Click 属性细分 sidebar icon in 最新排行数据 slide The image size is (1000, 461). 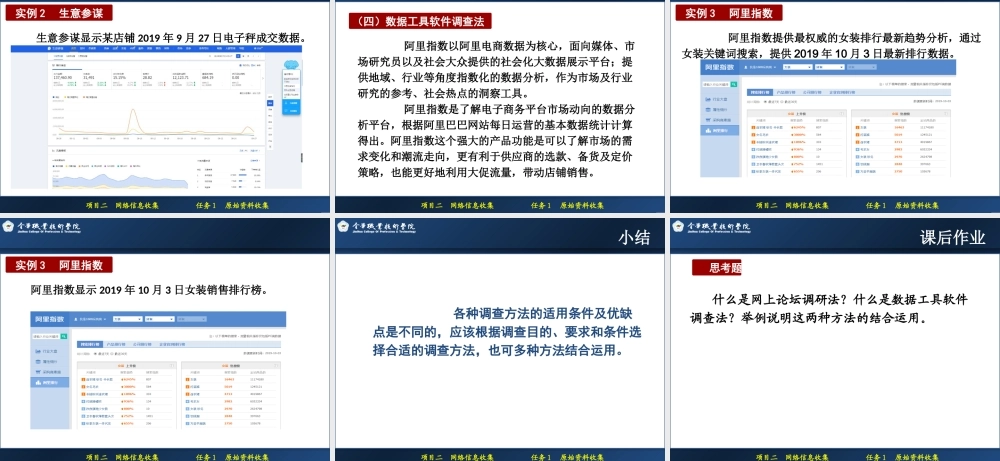[x=708, y=110]
